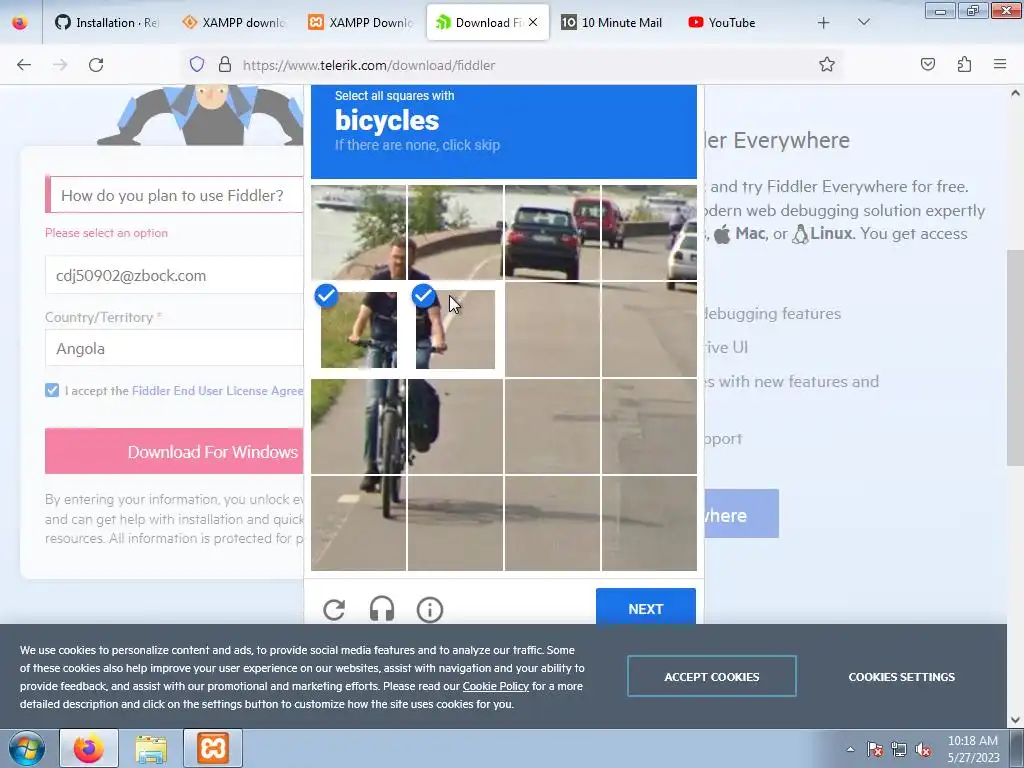Go back with the browser back arrow
1024x768 pixels.
coord(24,65)
